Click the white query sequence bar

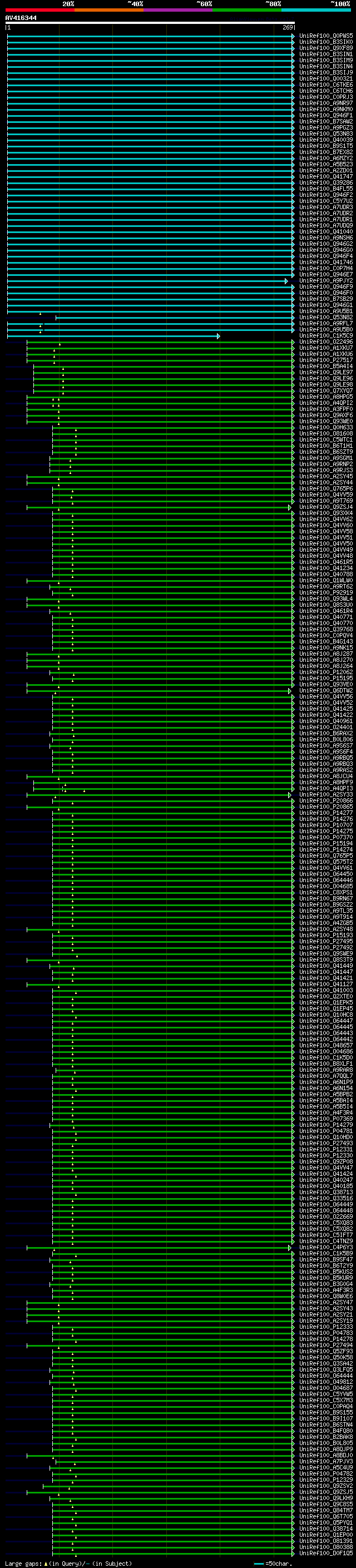pos(150,22)
